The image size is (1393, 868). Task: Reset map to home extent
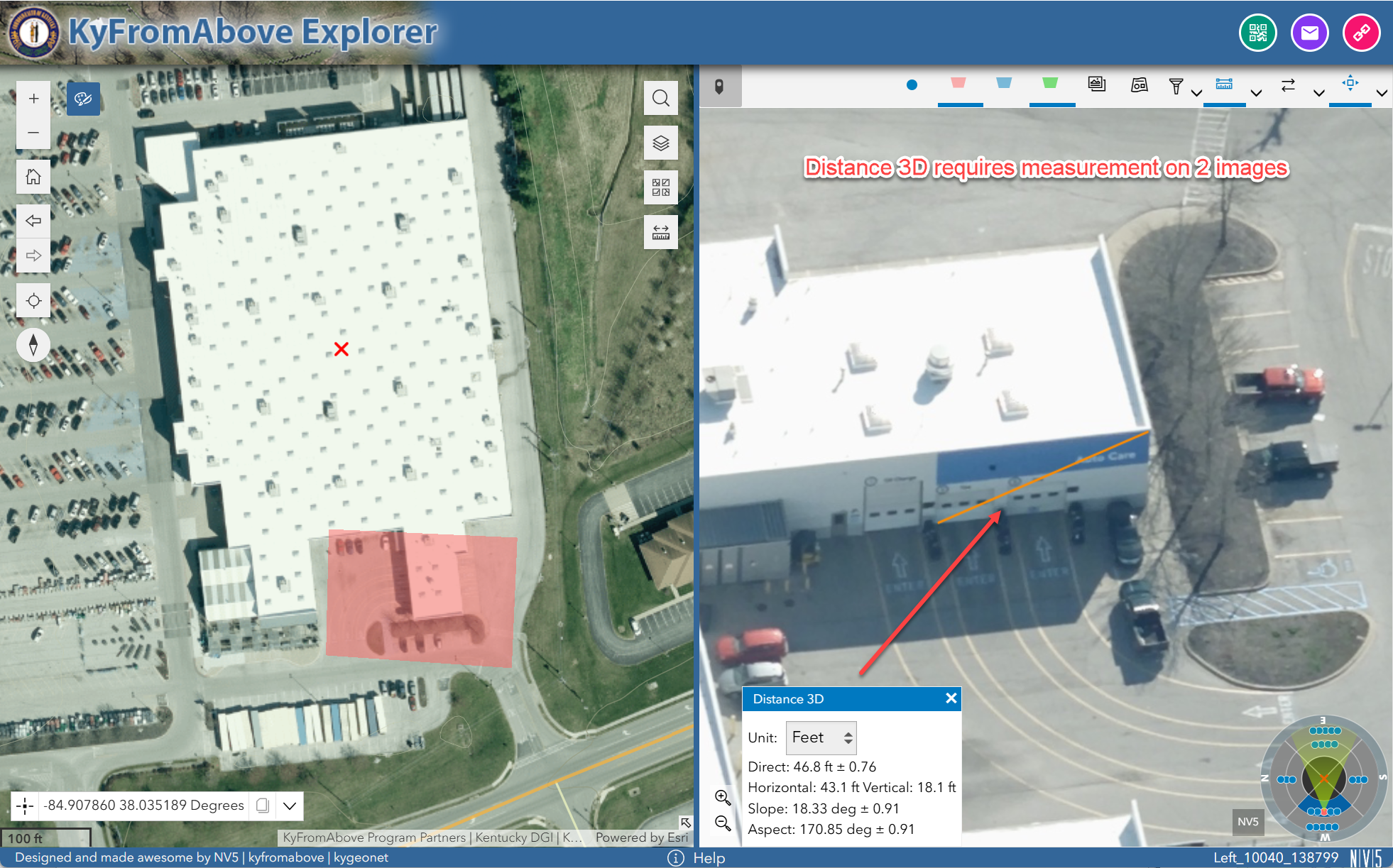[33, 177]
